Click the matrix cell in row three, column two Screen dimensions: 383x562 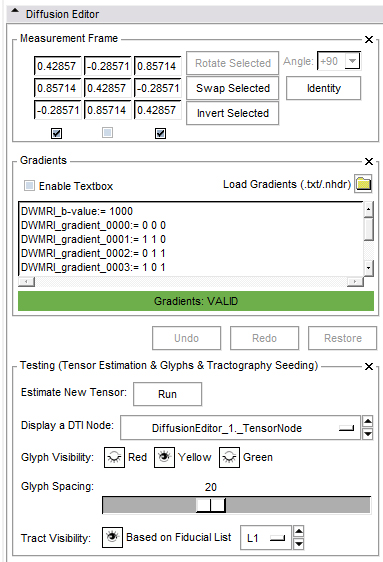[x=107, y=110]
